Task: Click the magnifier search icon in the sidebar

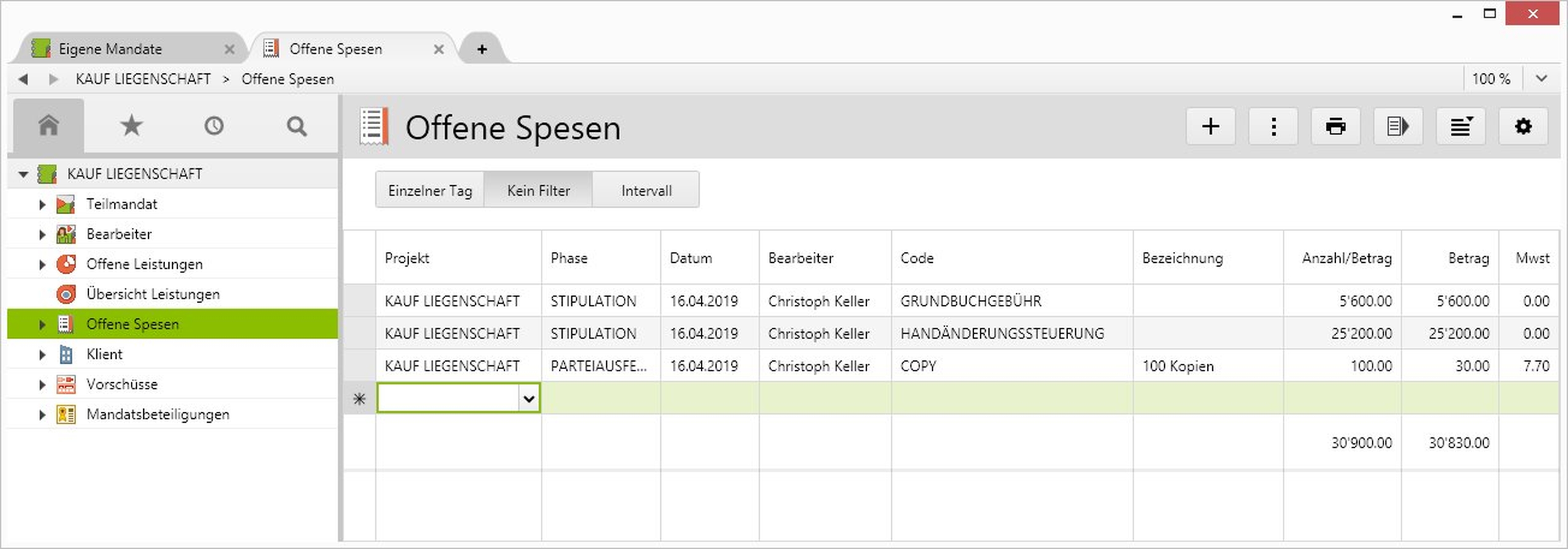Action: tap(296, 126)
